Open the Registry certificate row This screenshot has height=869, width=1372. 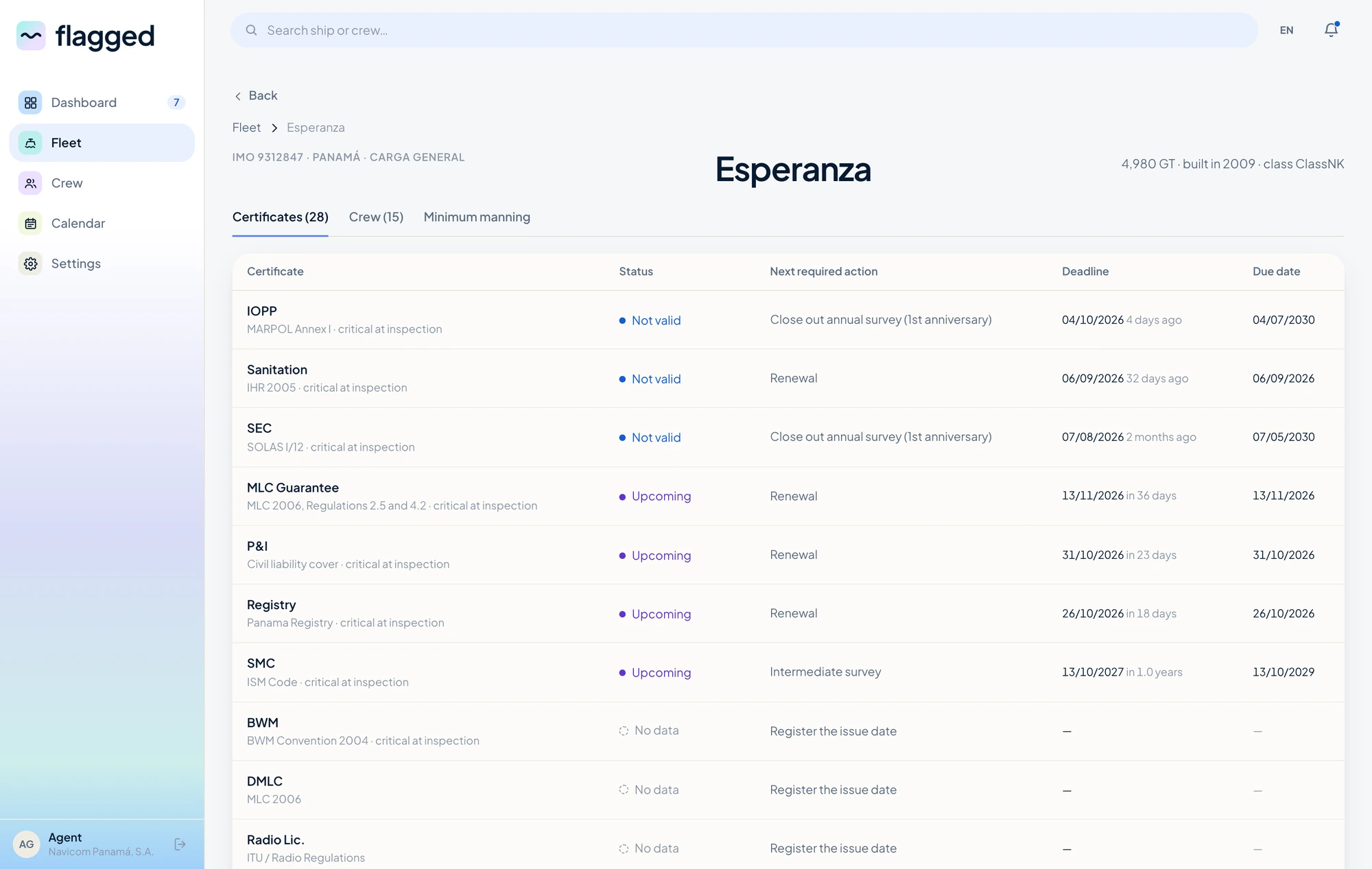tap(788, 613)
